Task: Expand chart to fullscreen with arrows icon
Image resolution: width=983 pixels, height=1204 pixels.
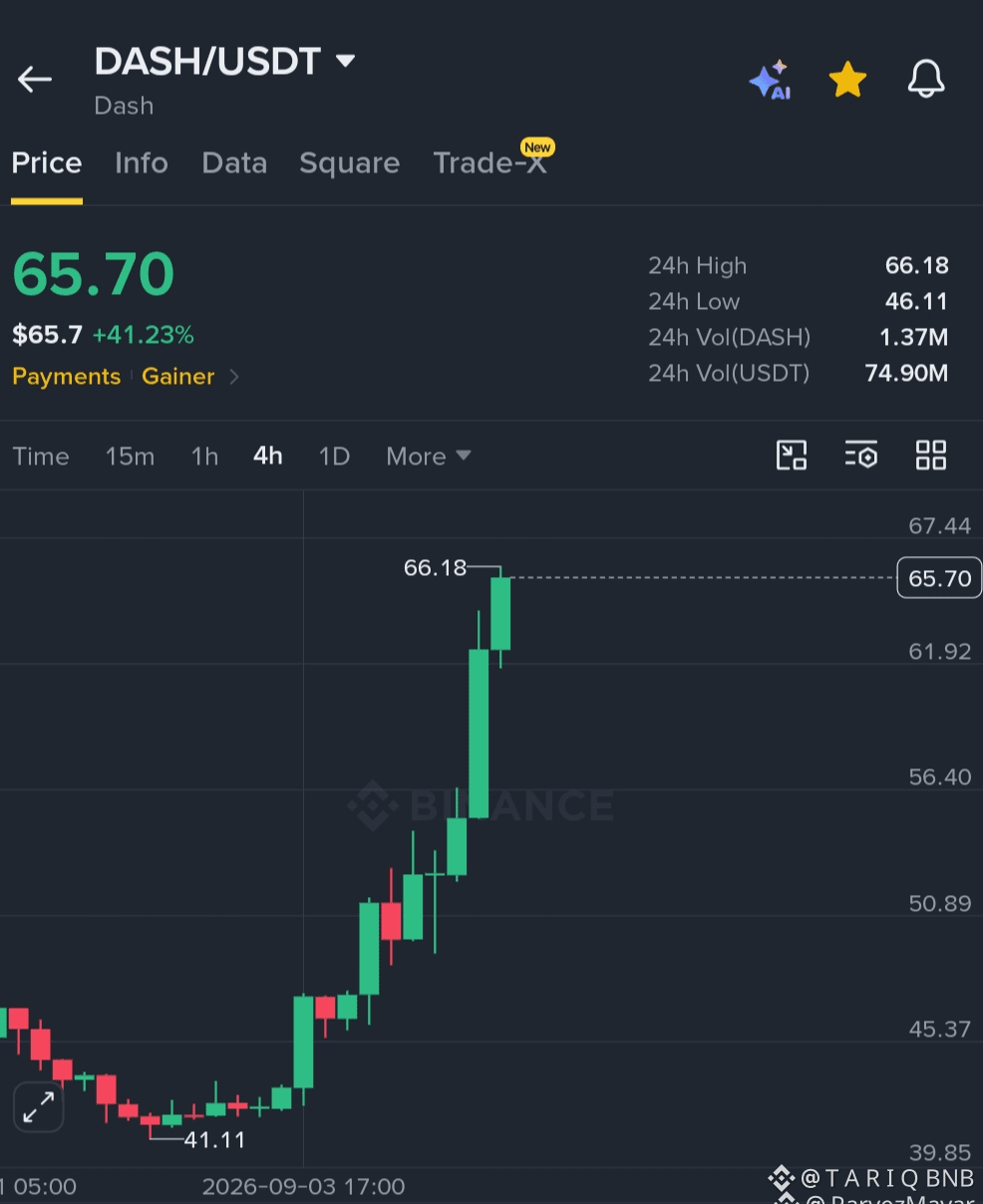Action: click(x=39, y=1107)
